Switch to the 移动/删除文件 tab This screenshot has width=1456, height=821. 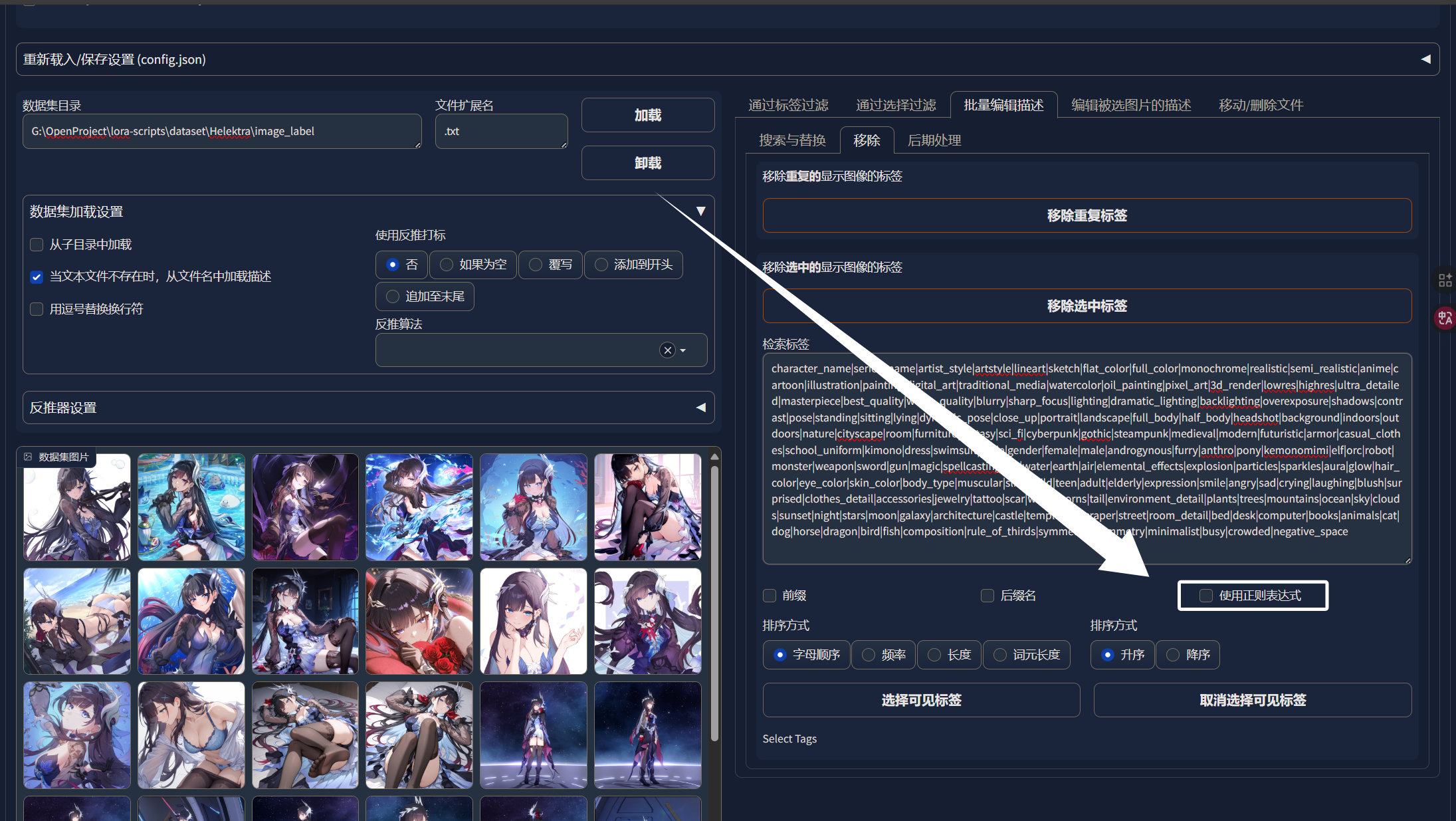pos(1261,105)
